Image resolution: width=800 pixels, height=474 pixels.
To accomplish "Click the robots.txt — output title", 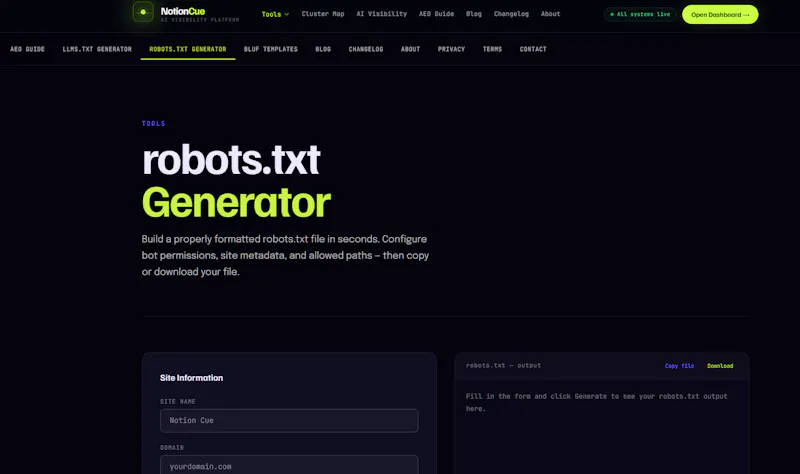I will pyautogui.click(x=503, y=365).
